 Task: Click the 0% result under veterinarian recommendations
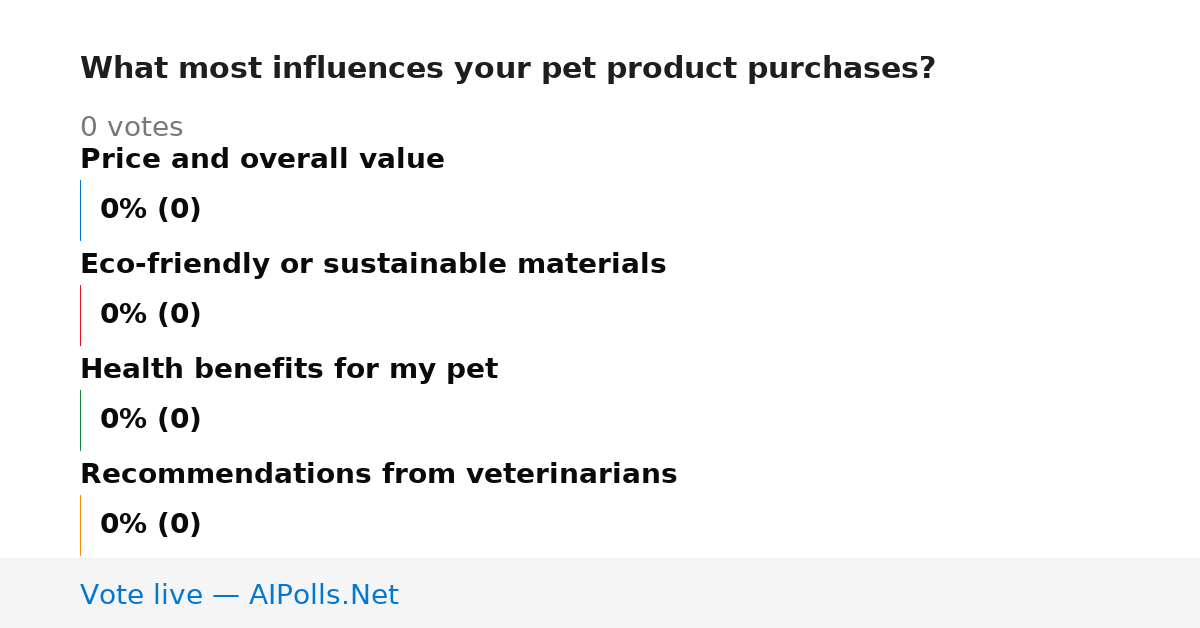click(124, 524)
